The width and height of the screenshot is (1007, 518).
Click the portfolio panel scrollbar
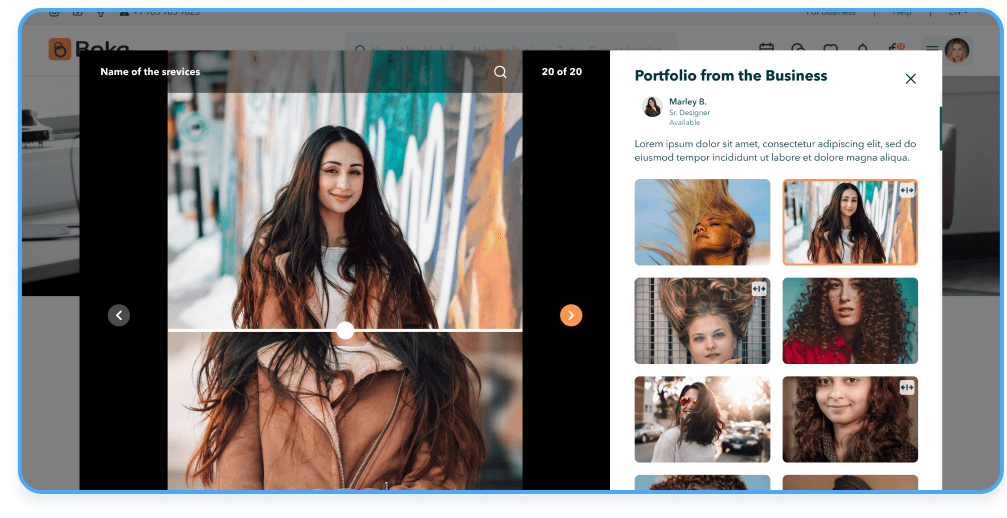(941, 128)
